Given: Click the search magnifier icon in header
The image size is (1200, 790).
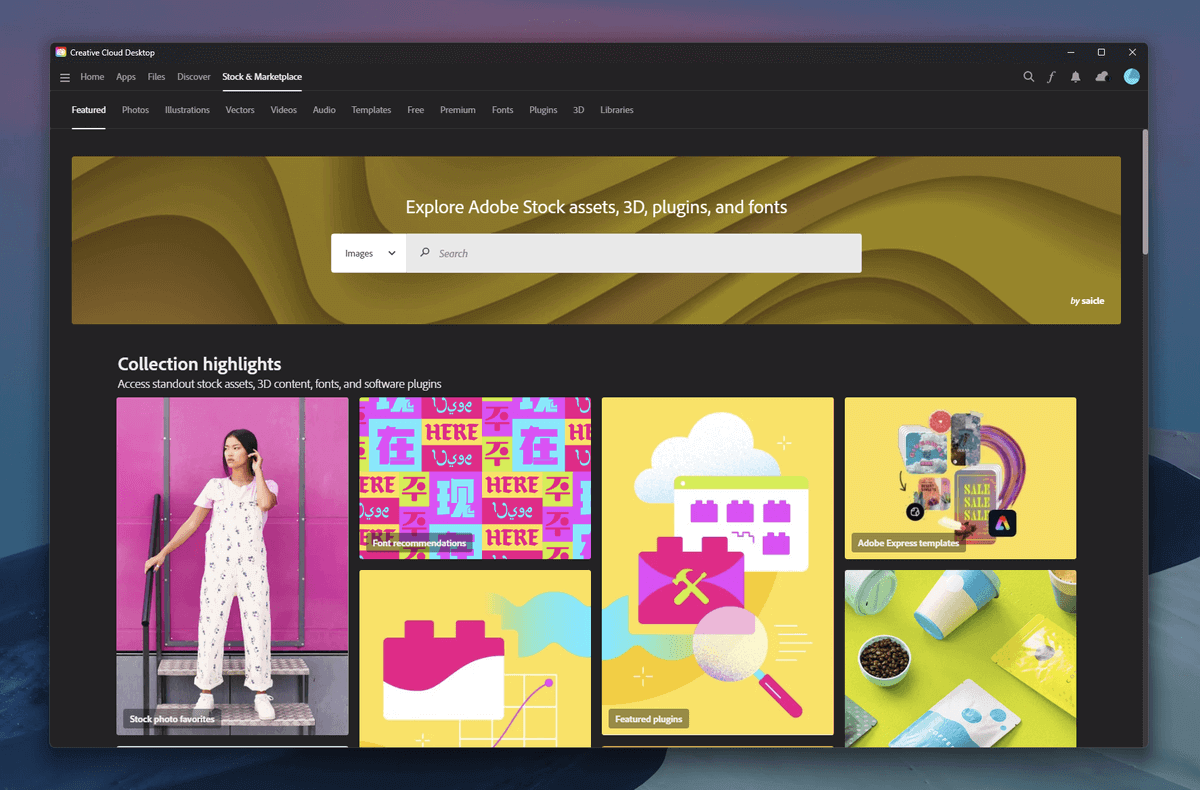Looking at the screenshot, I should click(1028, 77).
